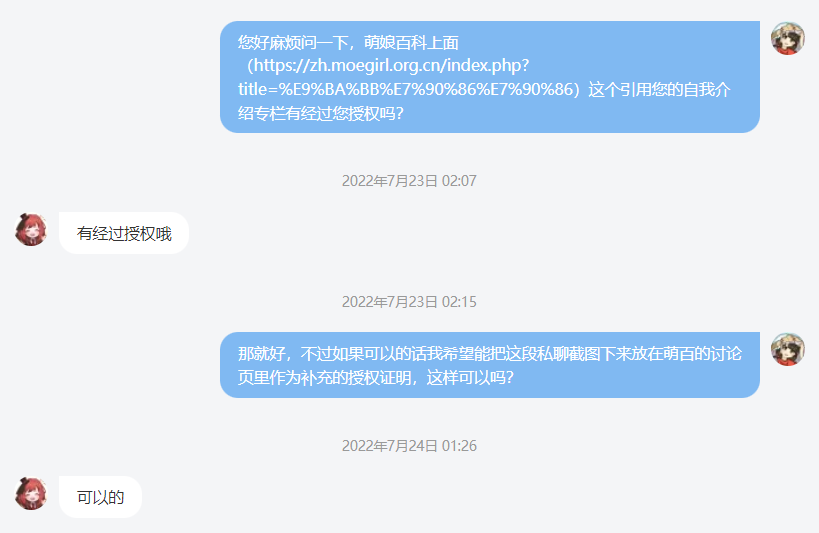
Task: Click the blue message starting with 那就好
Action: click(490, 365)
